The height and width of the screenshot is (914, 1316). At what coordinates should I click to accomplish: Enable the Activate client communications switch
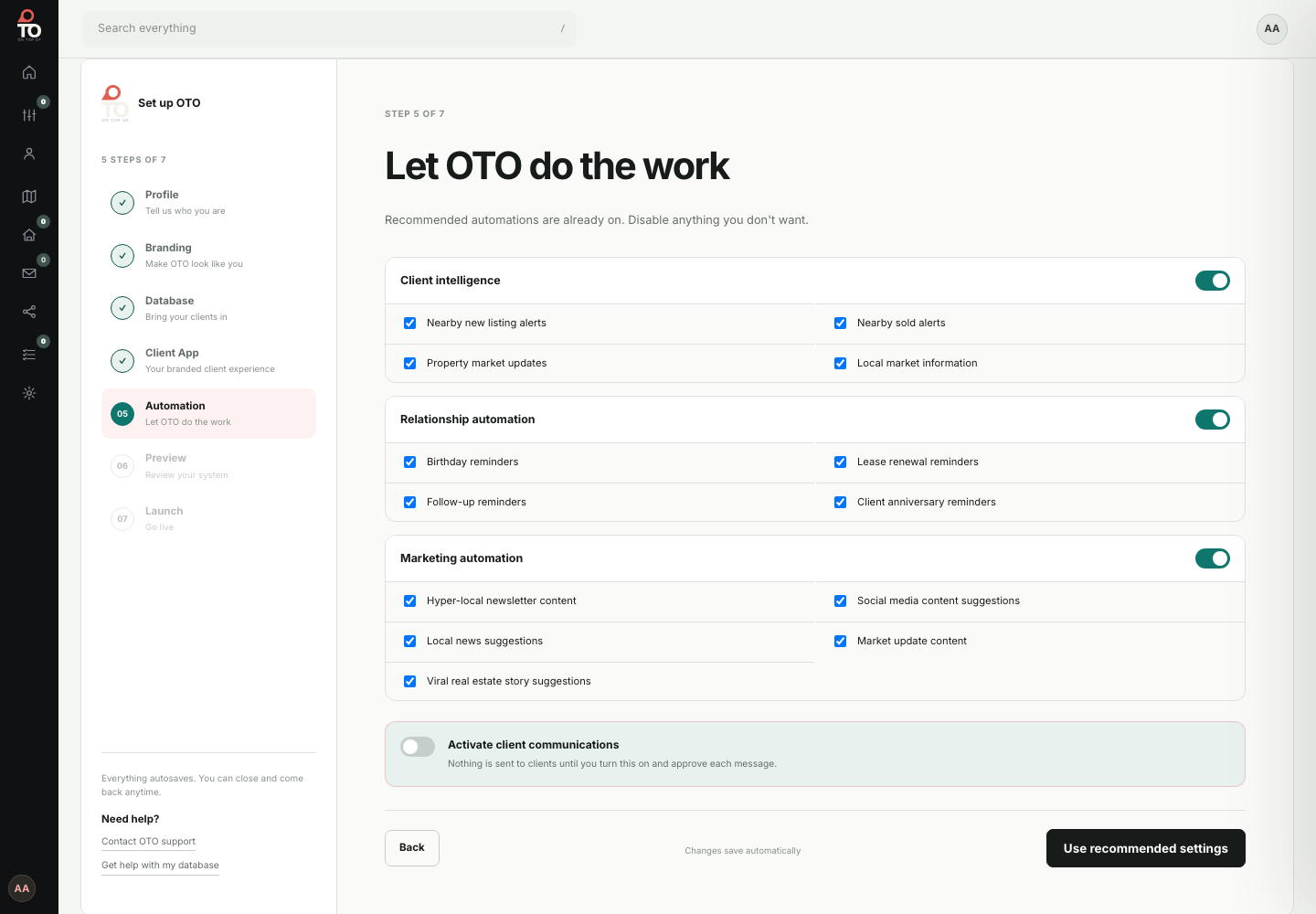tap(418, 747)
